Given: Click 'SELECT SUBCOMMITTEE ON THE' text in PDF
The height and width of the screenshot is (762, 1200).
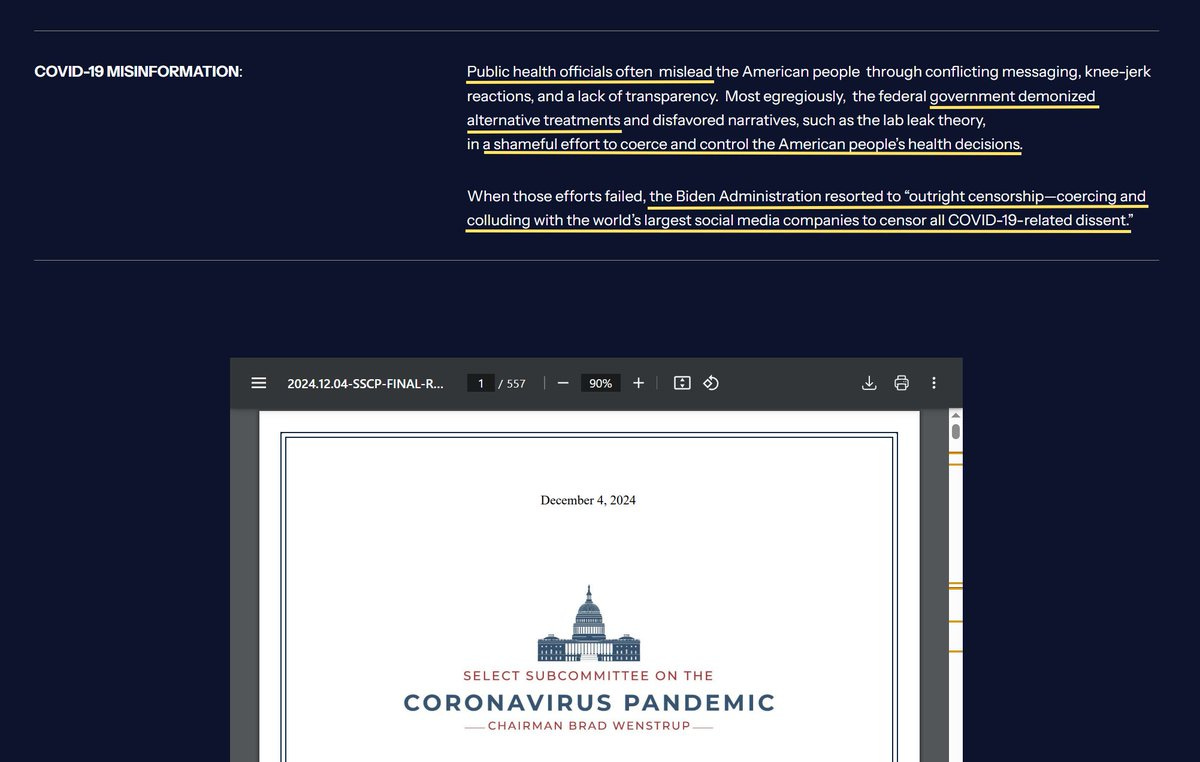Looking at the screenshot, I should (x=588, y=676).
